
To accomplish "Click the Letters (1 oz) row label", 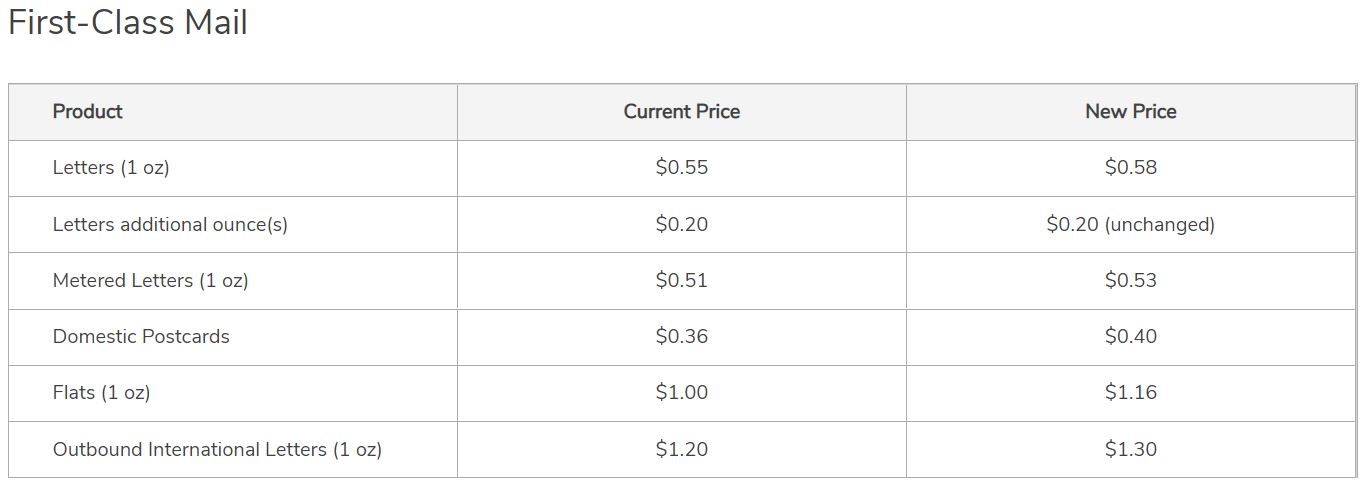I will 111,168.
